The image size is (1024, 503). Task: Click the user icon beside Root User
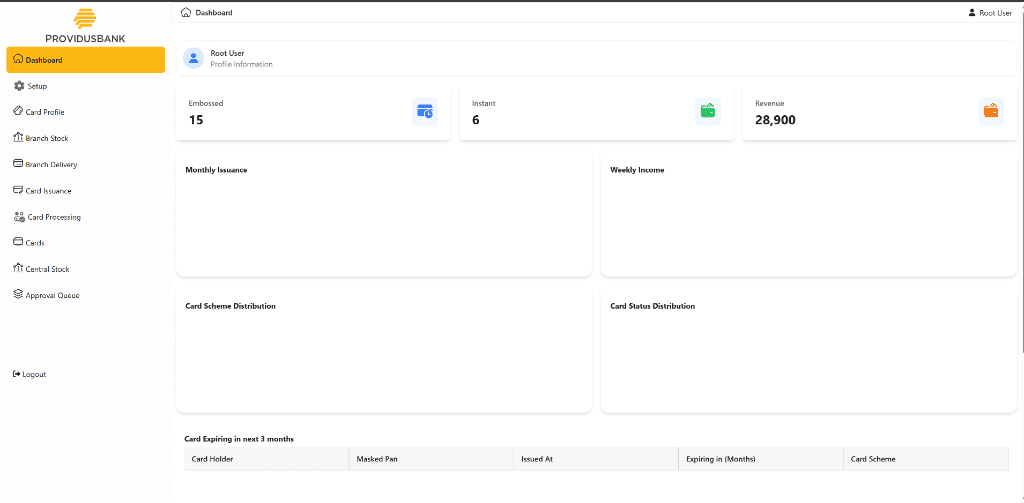pyautogui.click(x=972, y=12)
